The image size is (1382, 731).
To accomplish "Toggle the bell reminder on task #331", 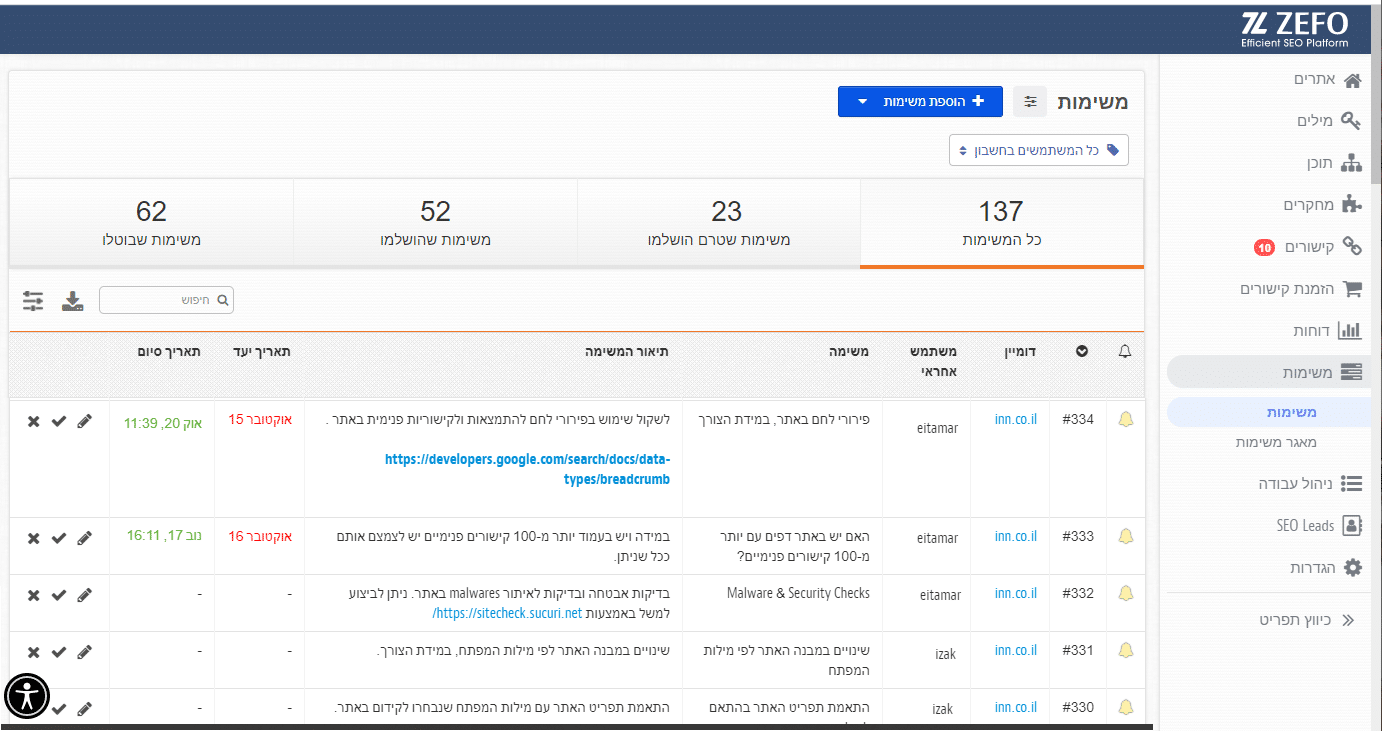I will tap(1126, 651).
